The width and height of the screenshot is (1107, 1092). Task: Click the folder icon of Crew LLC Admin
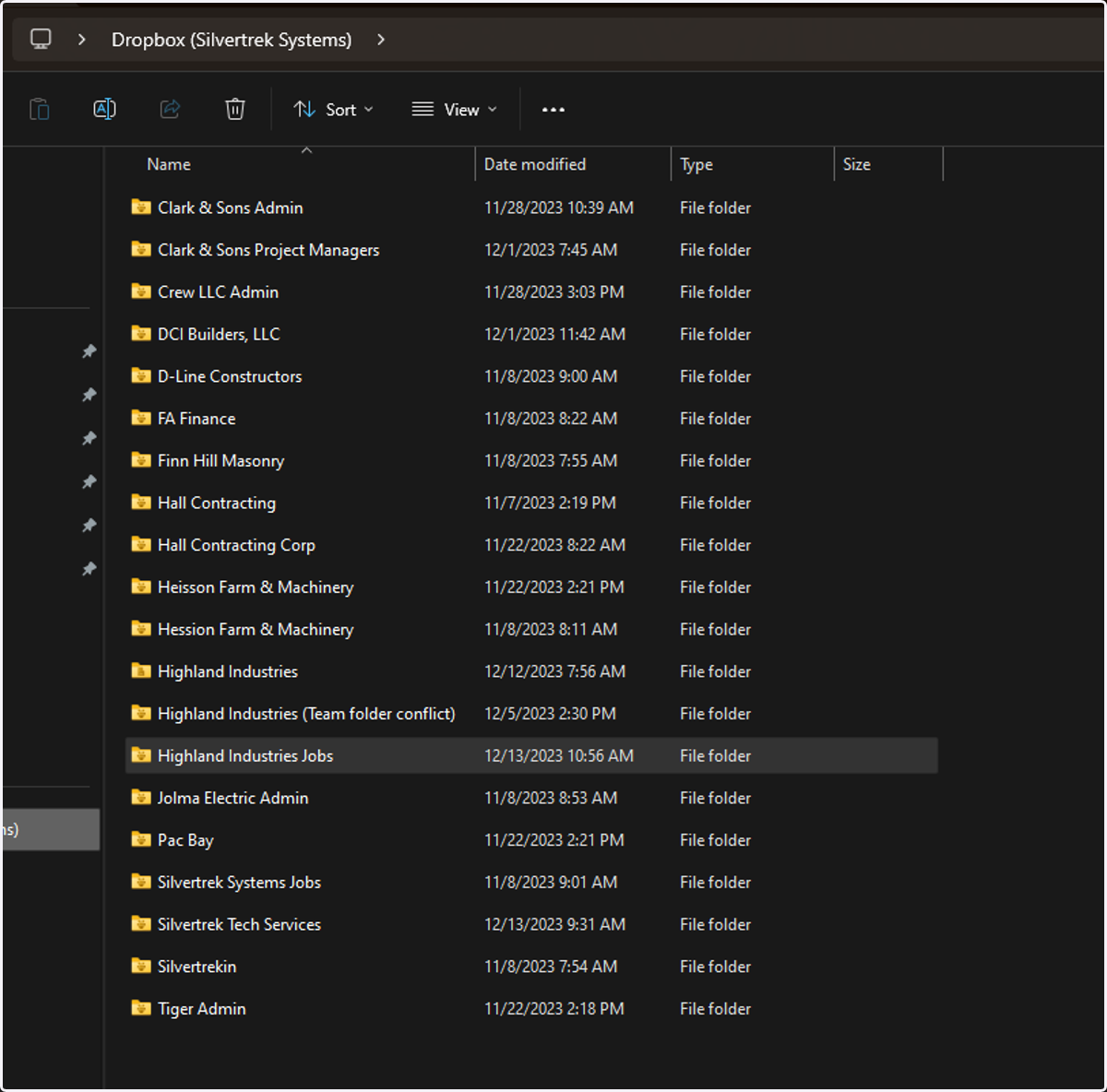click(x=141, y=291)
